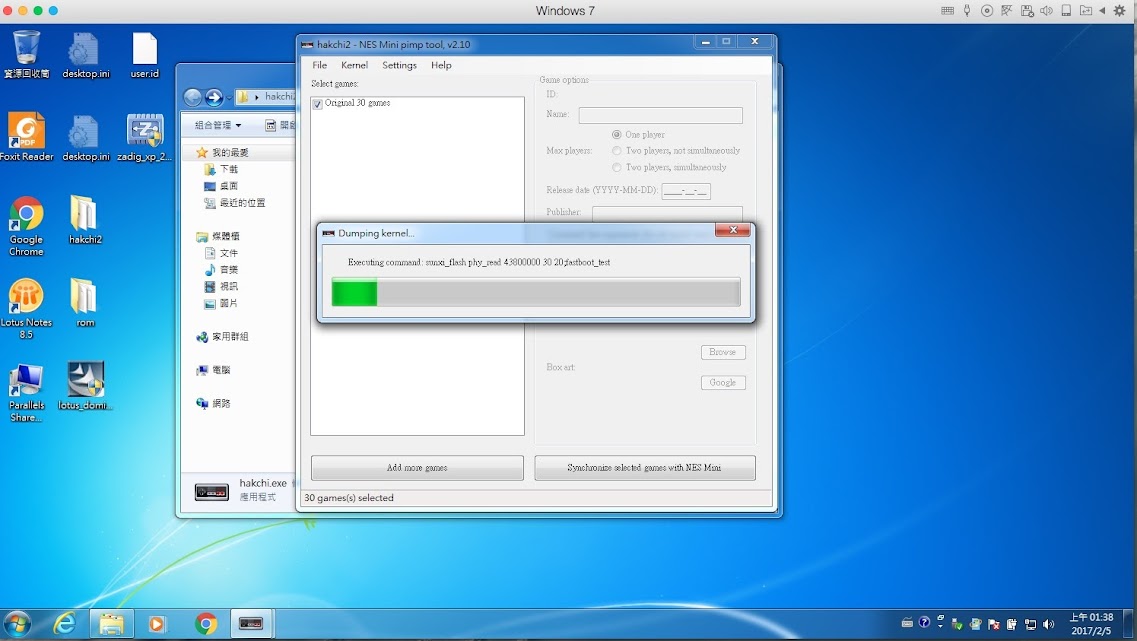Click the Release date input field

[686, 191]
